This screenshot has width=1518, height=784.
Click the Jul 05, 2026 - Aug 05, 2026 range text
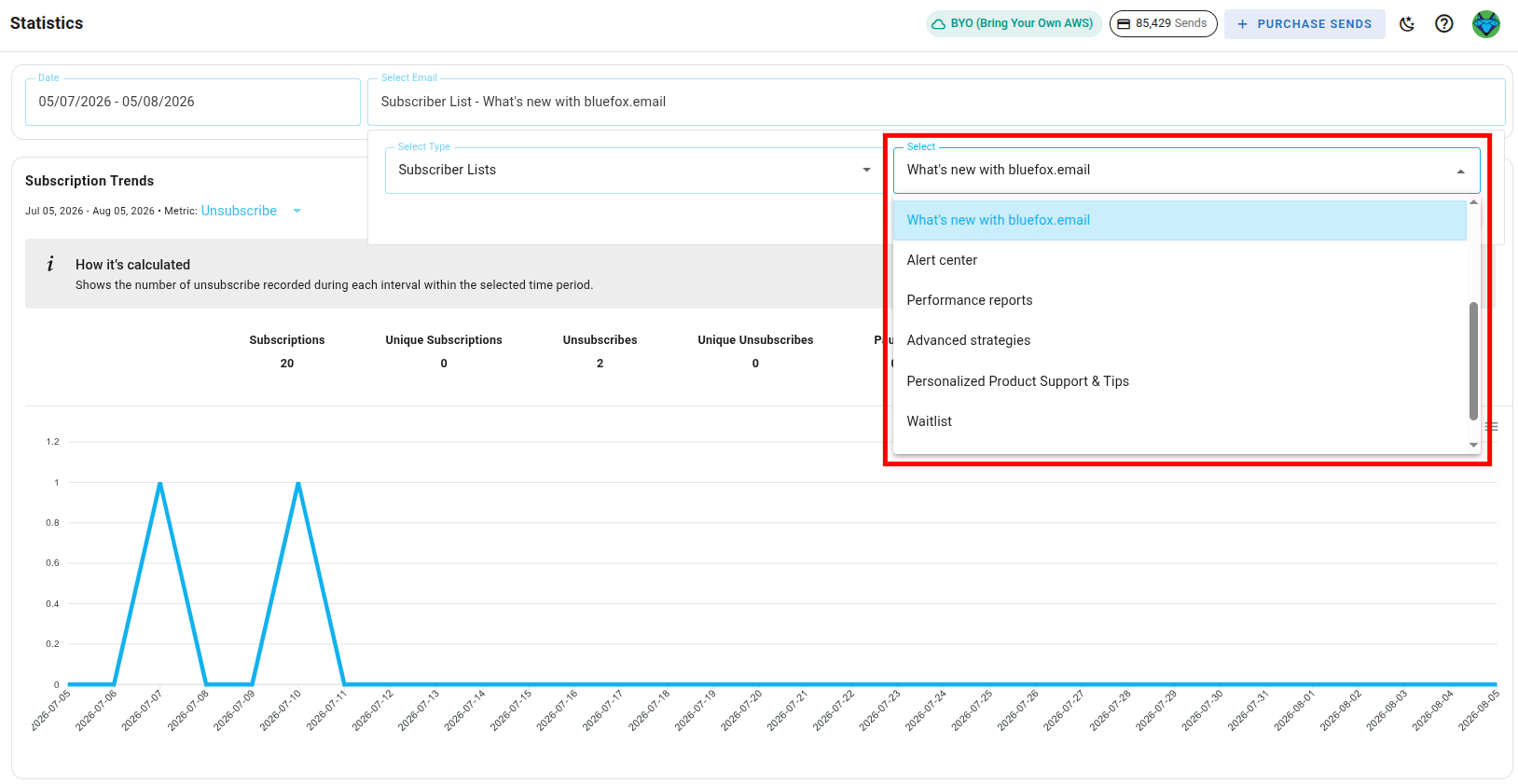[90, 211]
